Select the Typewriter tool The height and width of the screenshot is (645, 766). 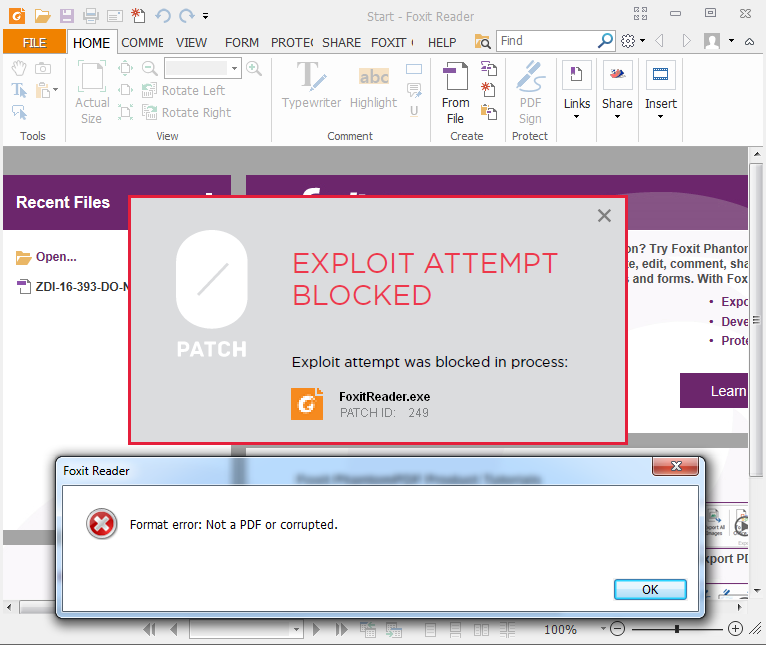point(311,85)
